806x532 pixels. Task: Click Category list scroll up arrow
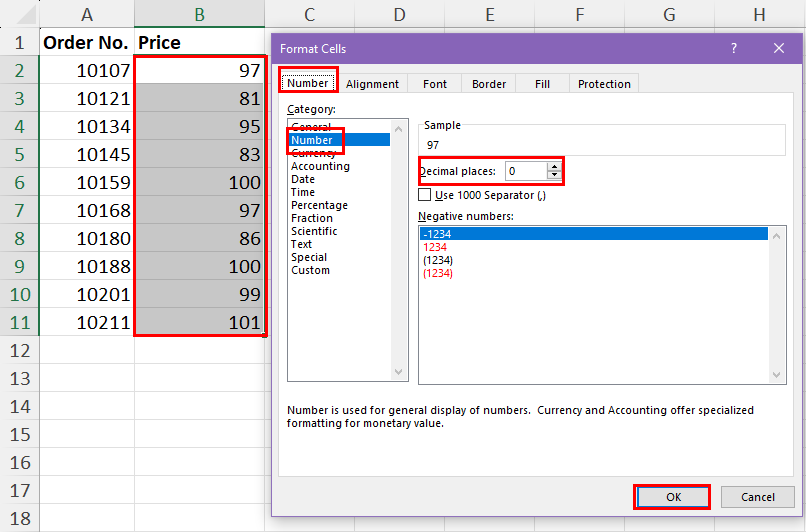coord(398,129)
